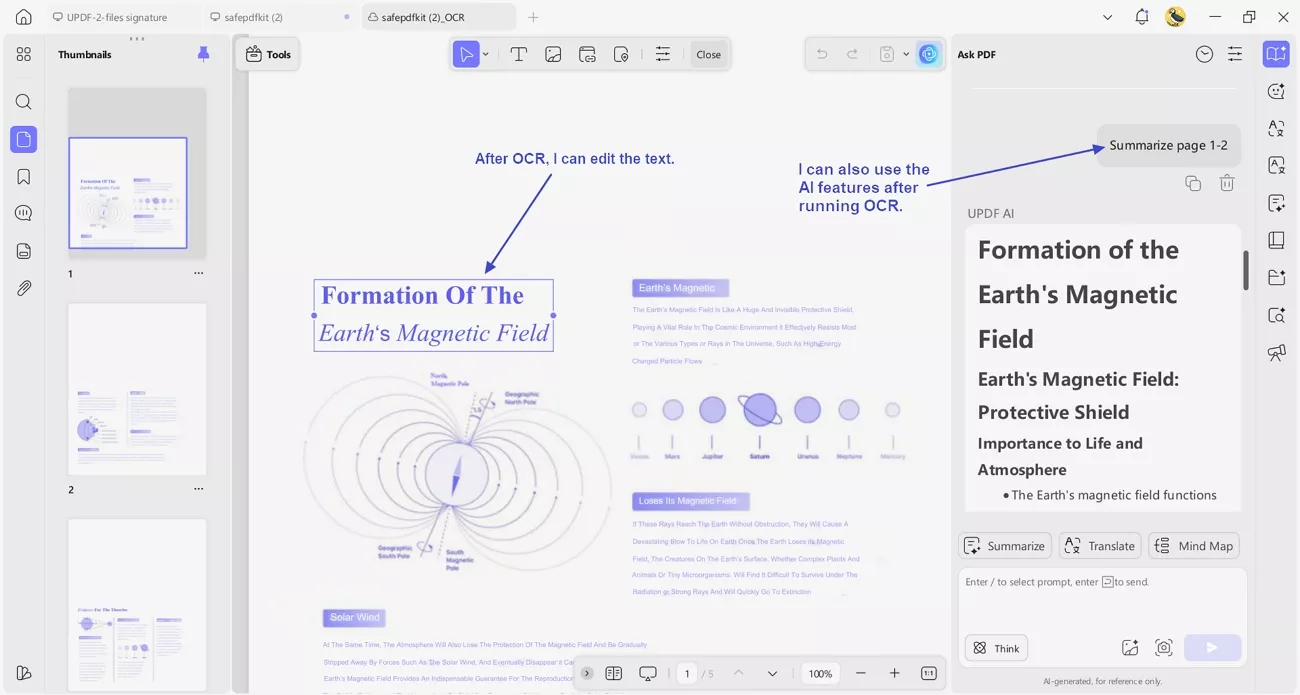Image resolution: width=1300 pixels, height=695 pixels.
Task: Open the save options dropdown
Action: (905, 54)
